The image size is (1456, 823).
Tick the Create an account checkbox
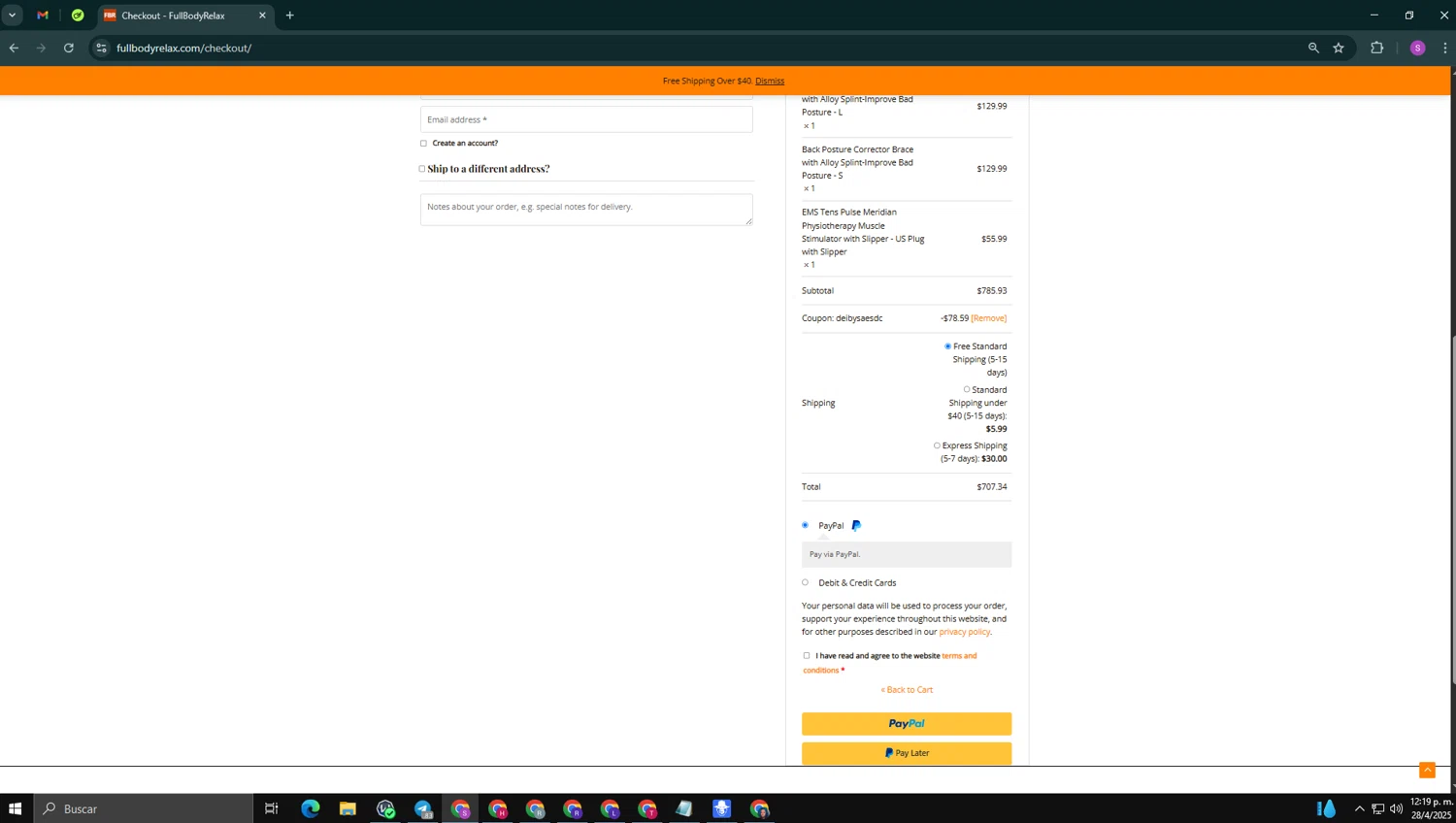click(423, 144)
